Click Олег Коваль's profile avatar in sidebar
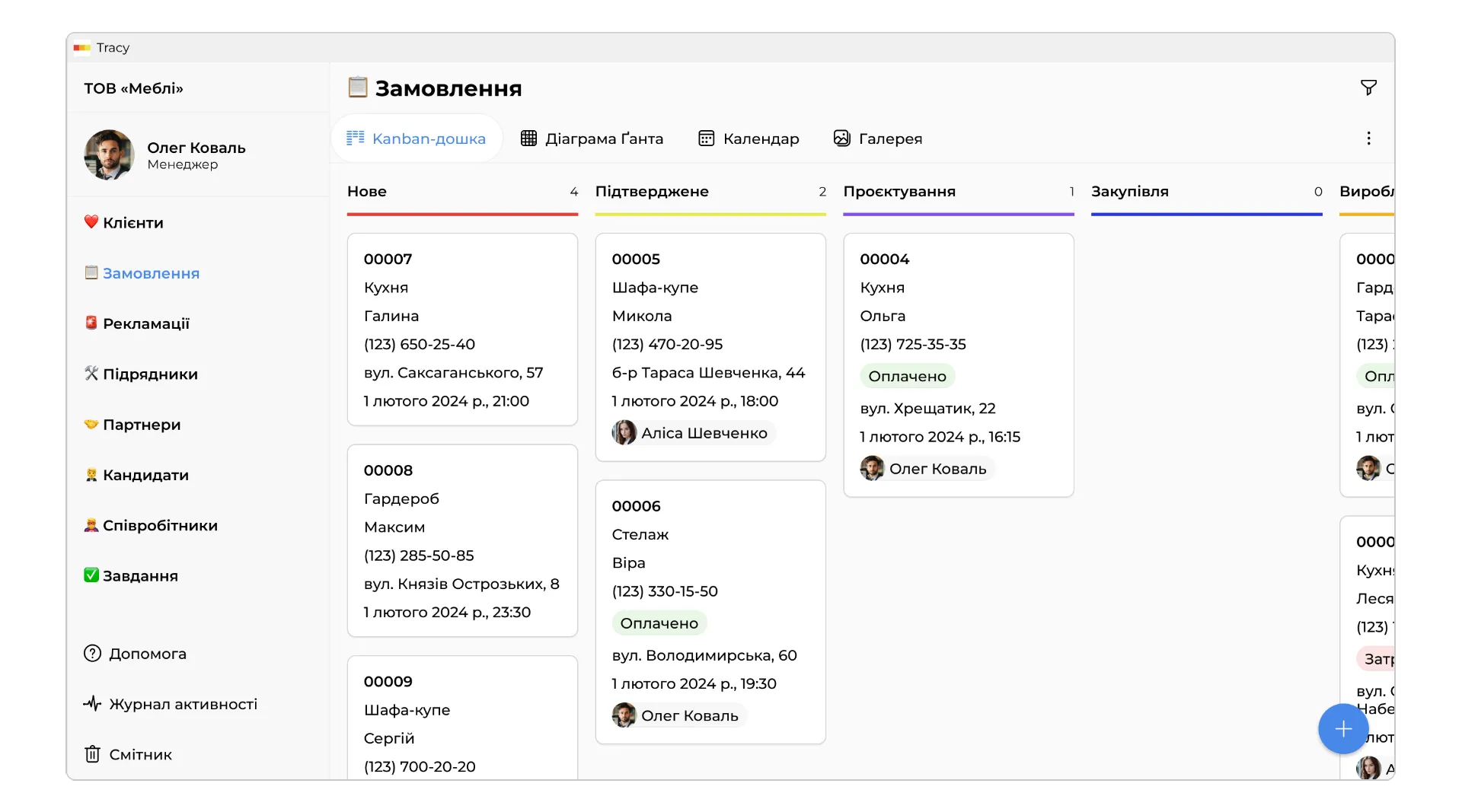1462x812 pixels. (x=109, y=154)
